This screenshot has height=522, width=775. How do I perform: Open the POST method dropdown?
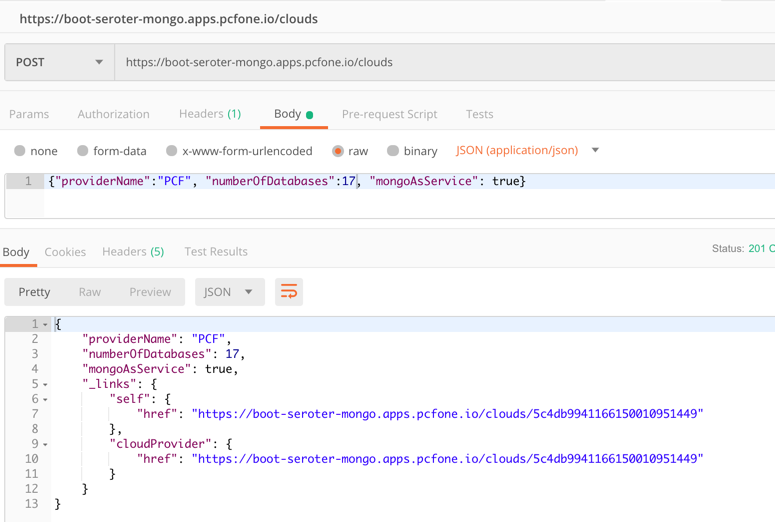coord(59,62)
